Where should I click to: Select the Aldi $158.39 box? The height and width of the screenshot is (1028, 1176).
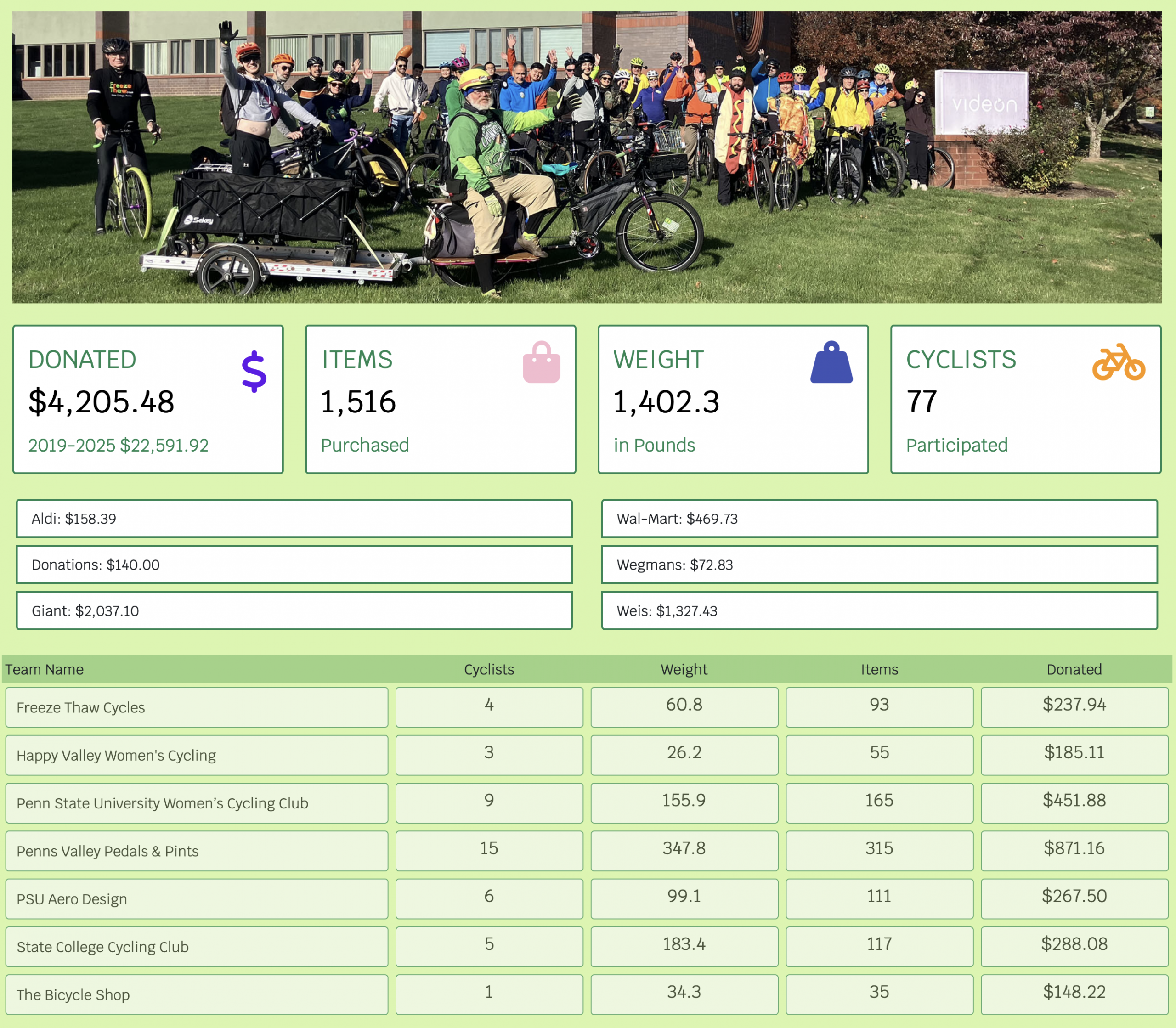[294, 519]
